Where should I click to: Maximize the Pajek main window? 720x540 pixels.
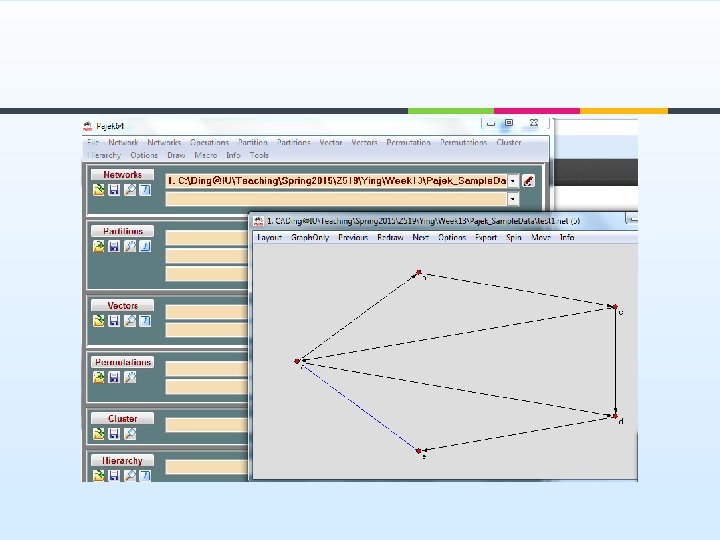pyautogui.click(x=509, y=123)
